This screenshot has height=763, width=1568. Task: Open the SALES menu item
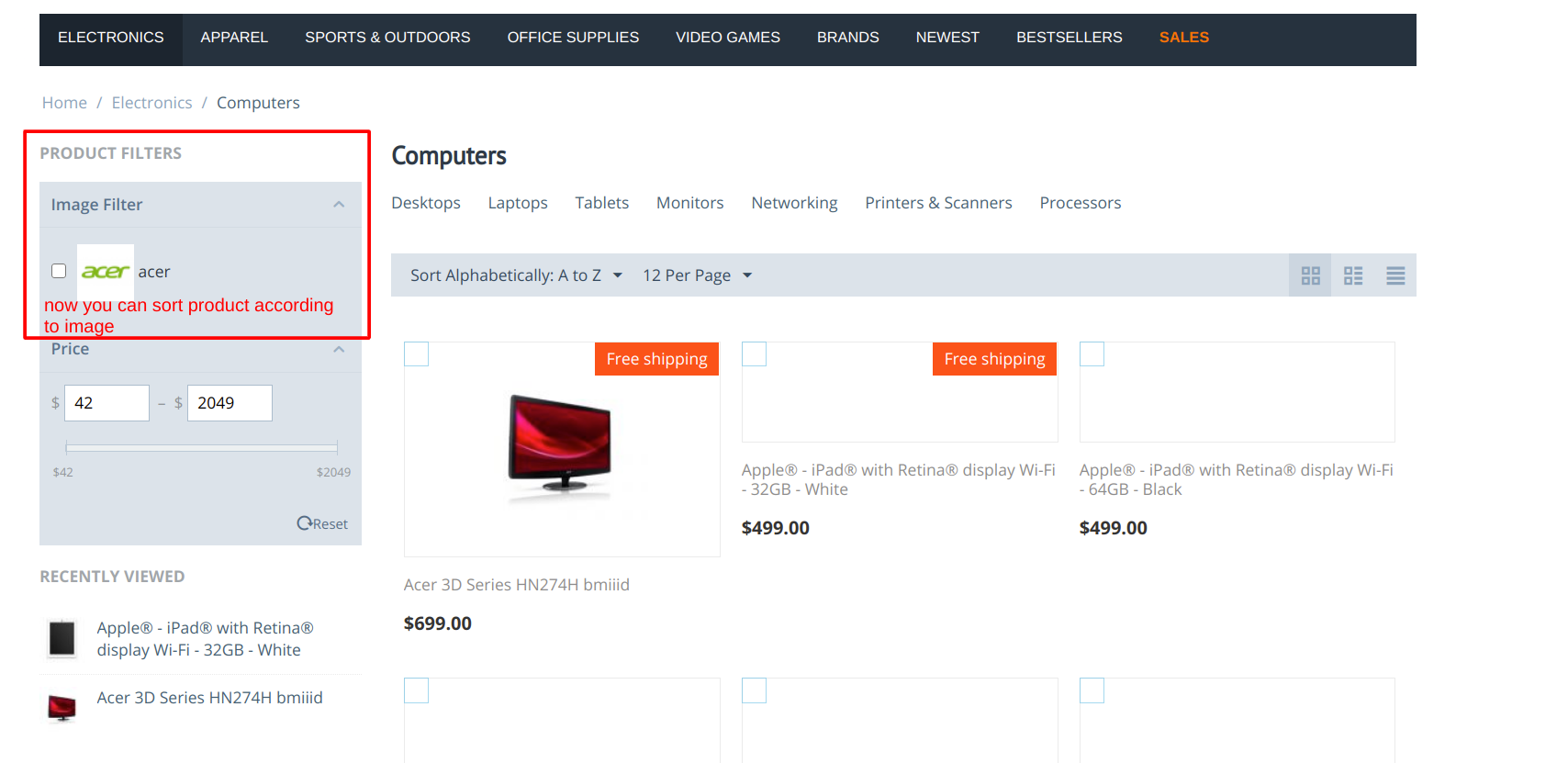click(1184, 38)
